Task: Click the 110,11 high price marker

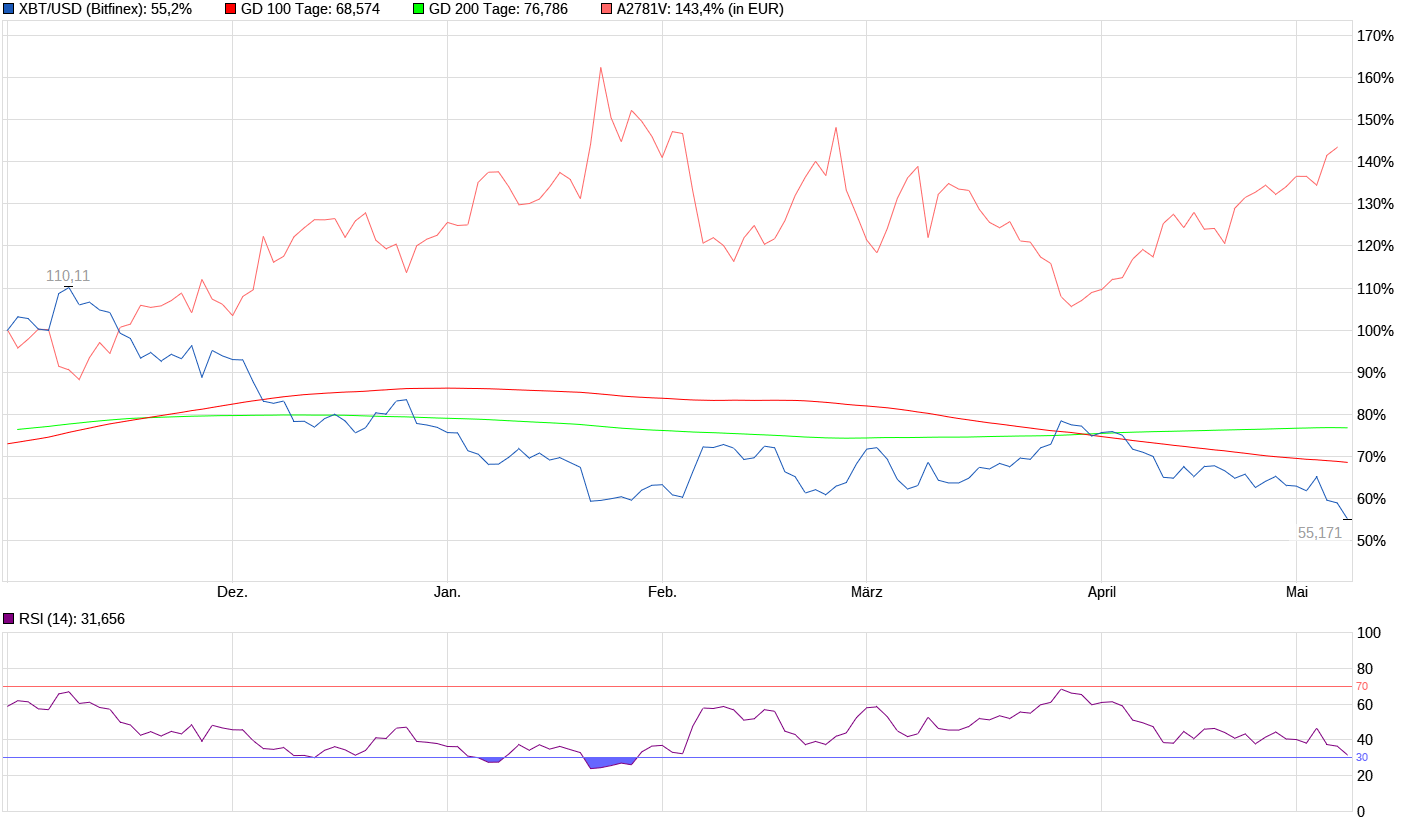Action: click(x=66, y=276)
